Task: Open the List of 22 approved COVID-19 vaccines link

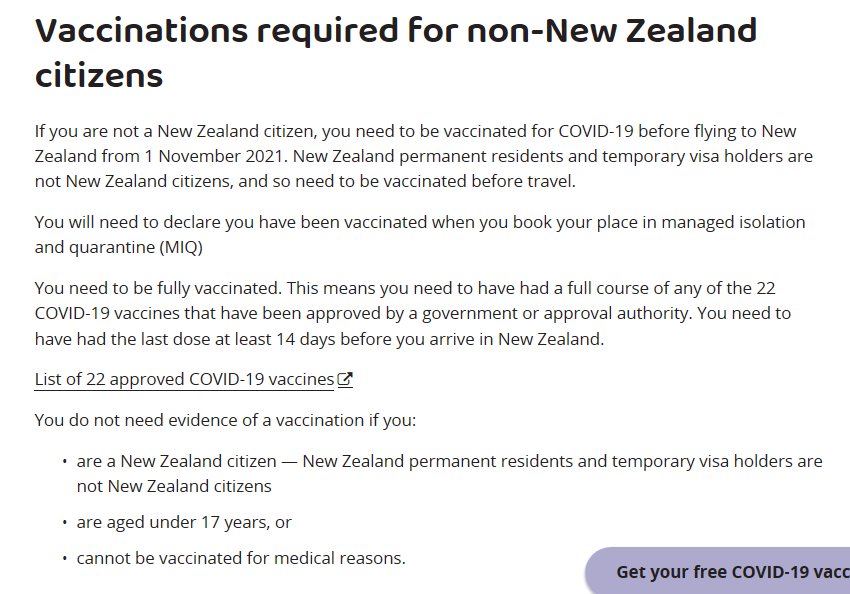Action: tap(184, 380)
